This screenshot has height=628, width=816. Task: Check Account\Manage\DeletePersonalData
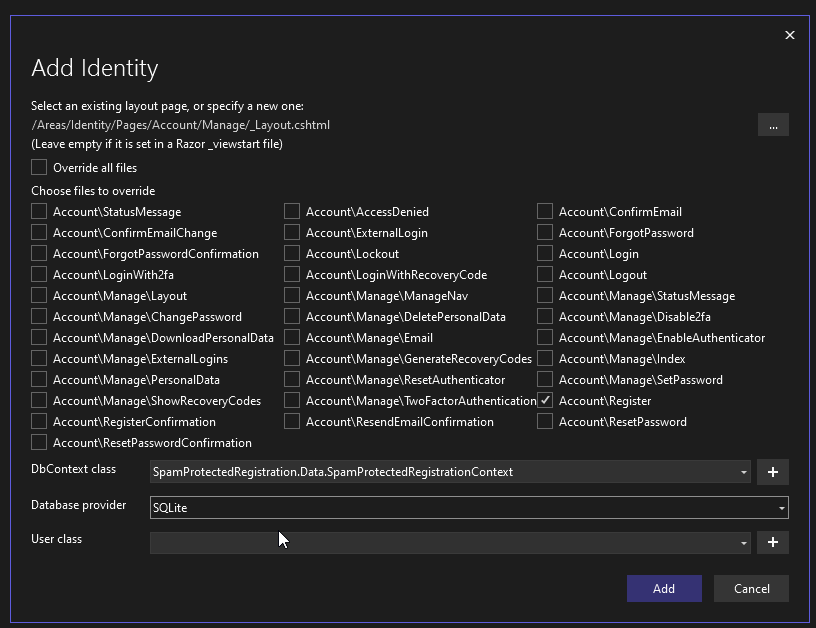pos(292,316)
